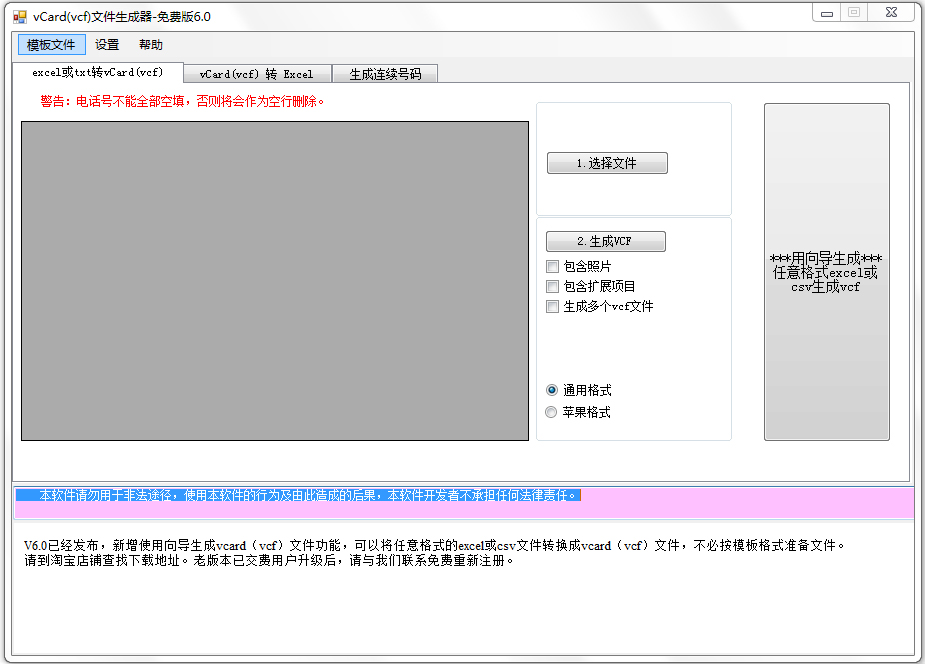Select the excel或txt转vCard(vcf) tab
This screenshot has width=925, height=664.
[x=96, y=73]
